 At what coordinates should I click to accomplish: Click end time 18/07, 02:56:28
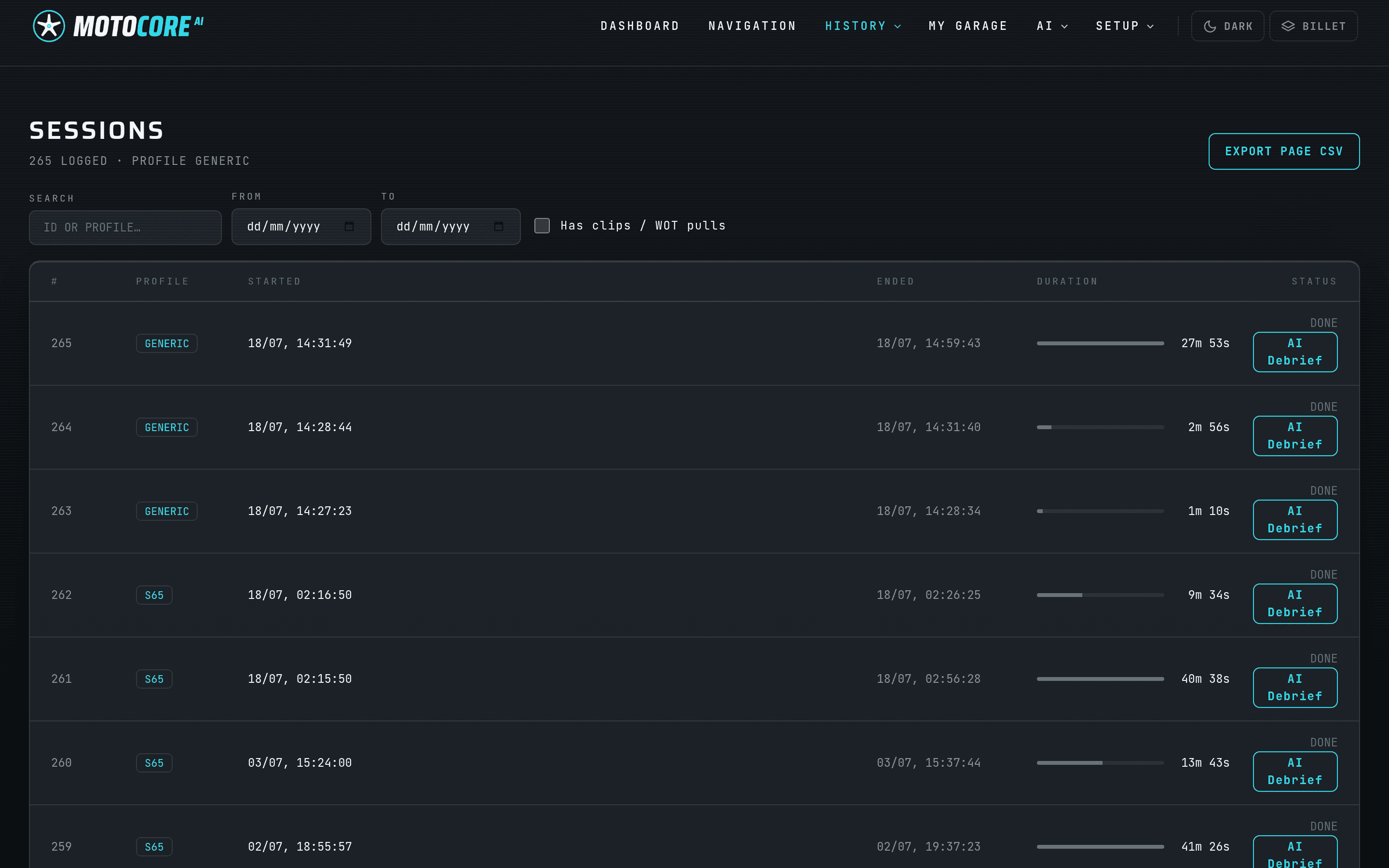tap(929, 679)
